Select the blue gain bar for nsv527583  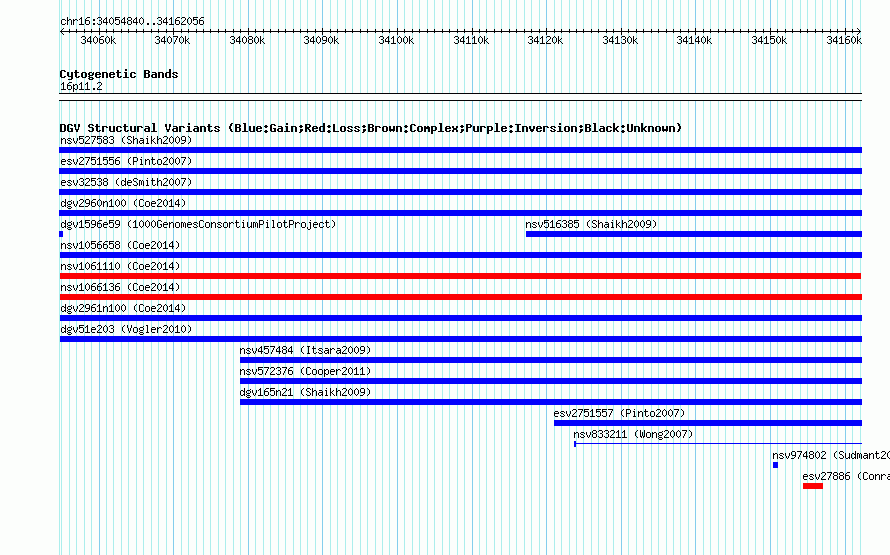pyautogui.click(x=460, y=150)
